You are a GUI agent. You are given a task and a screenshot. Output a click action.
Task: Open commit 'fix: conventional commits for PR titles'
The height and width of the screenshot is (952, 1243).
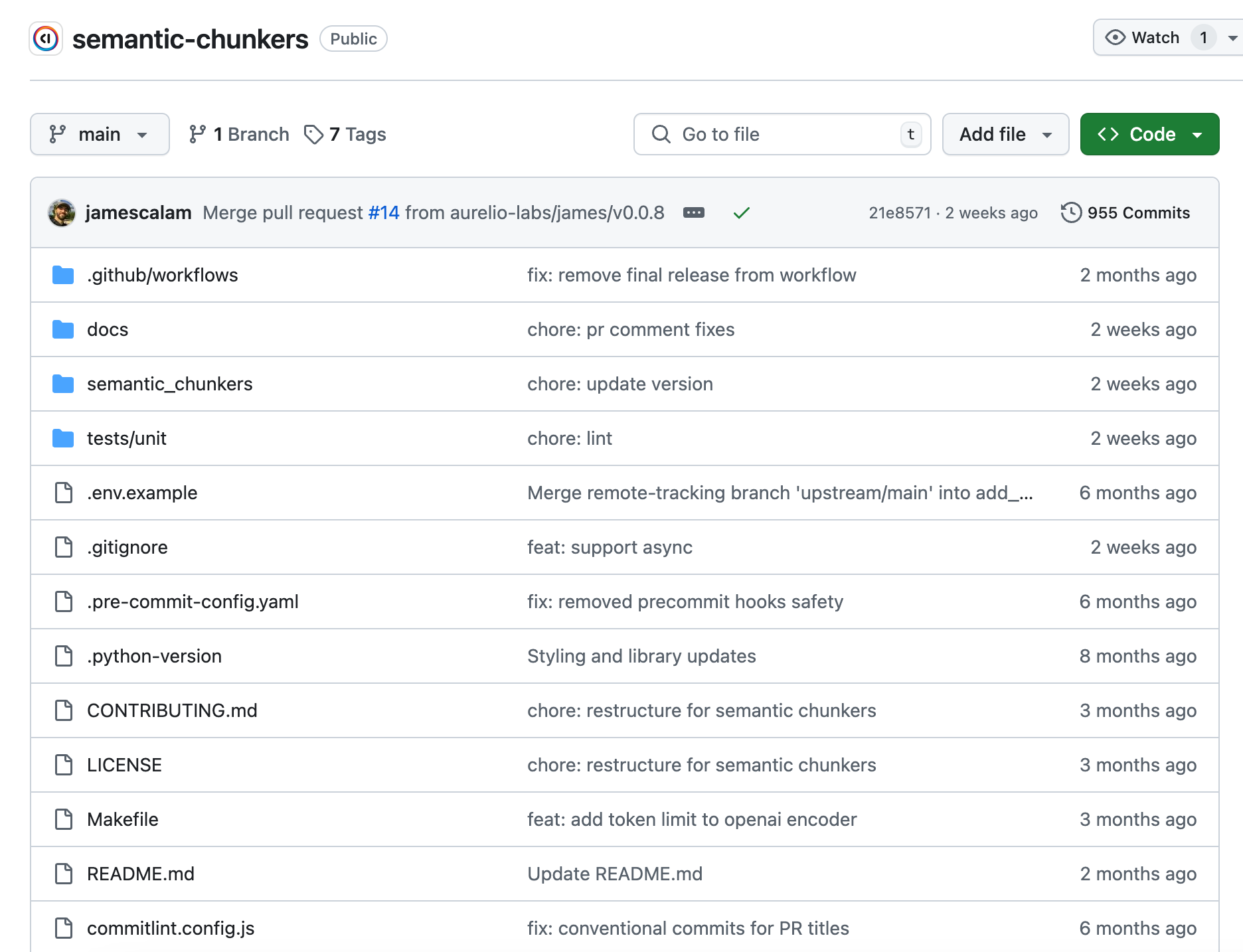click(688, 928)
